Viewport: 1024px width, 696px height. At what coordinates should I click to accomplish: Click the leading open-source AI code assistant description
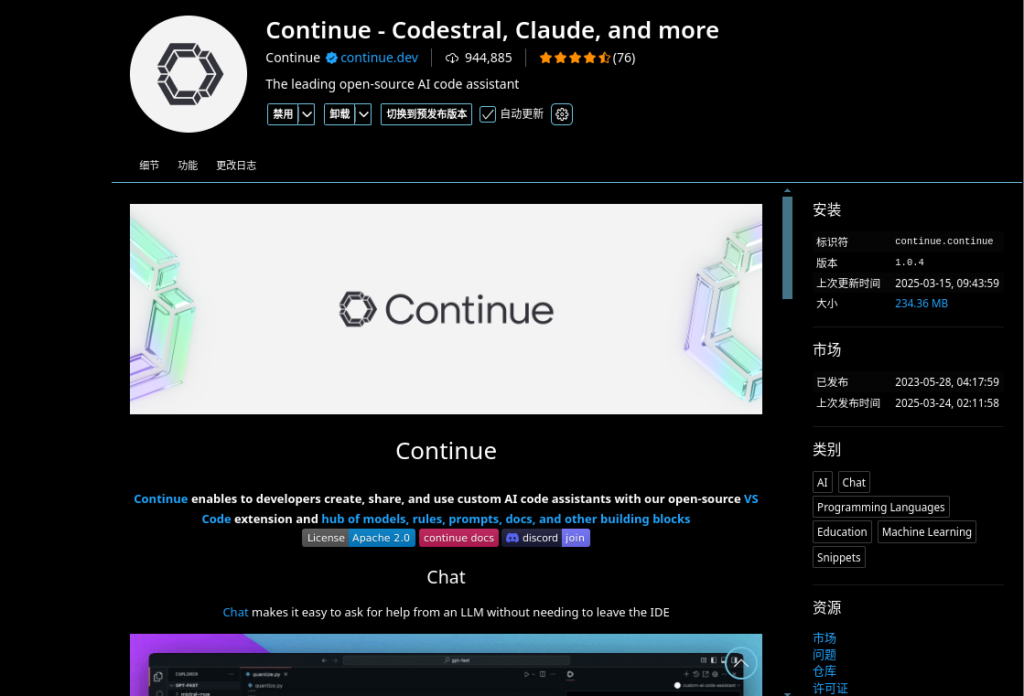pyautogui.click(x=392, y=84)
